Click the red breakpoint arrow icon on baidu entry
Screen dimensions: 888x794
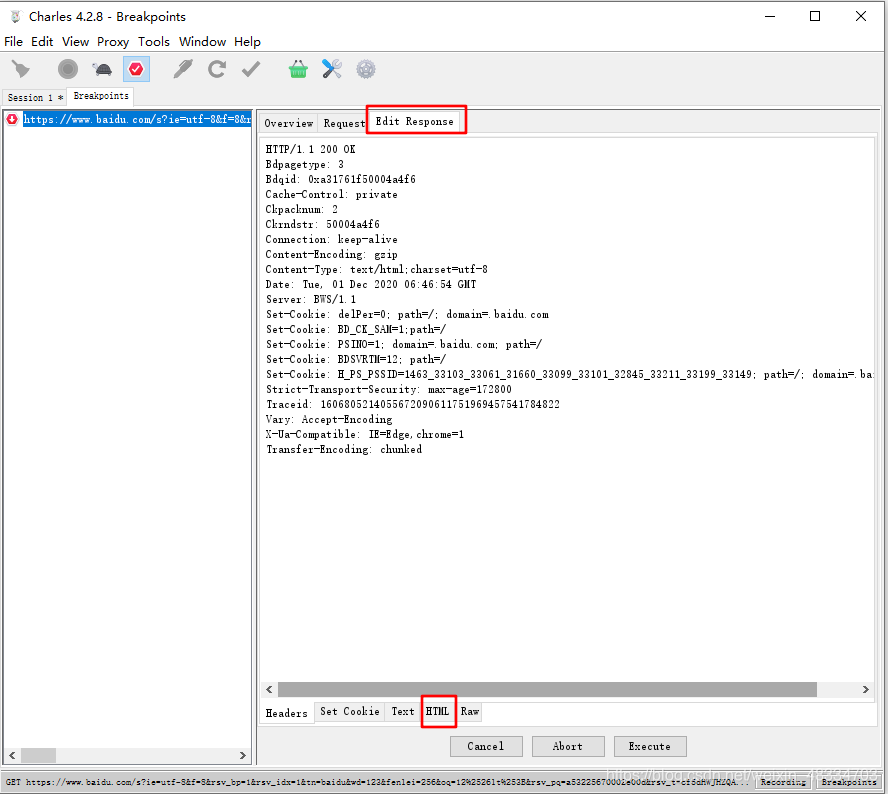point(12,119)
